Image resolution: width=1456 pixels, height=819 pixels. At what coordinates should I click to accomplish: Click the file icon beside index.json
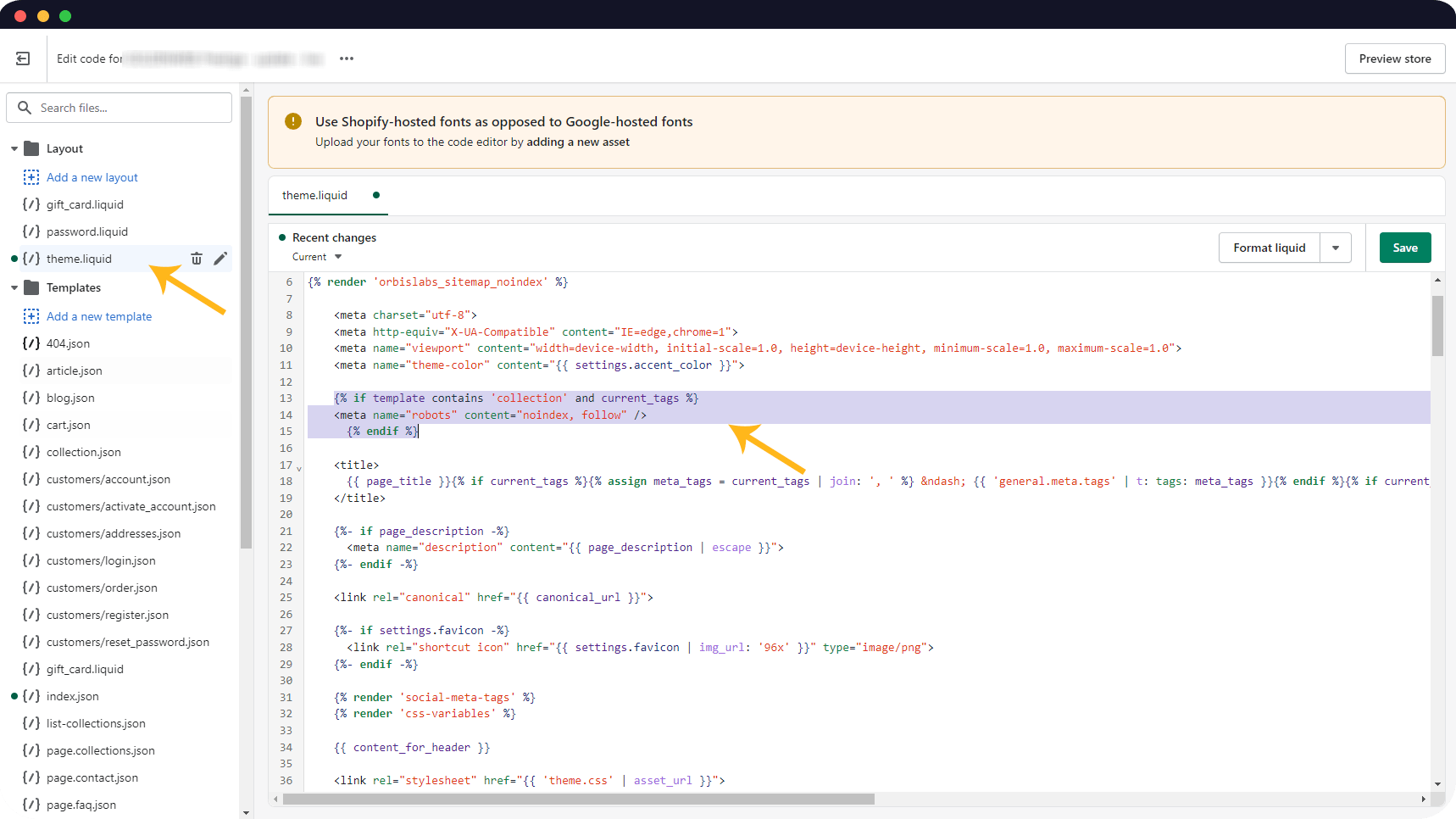(x=31, y=696)
